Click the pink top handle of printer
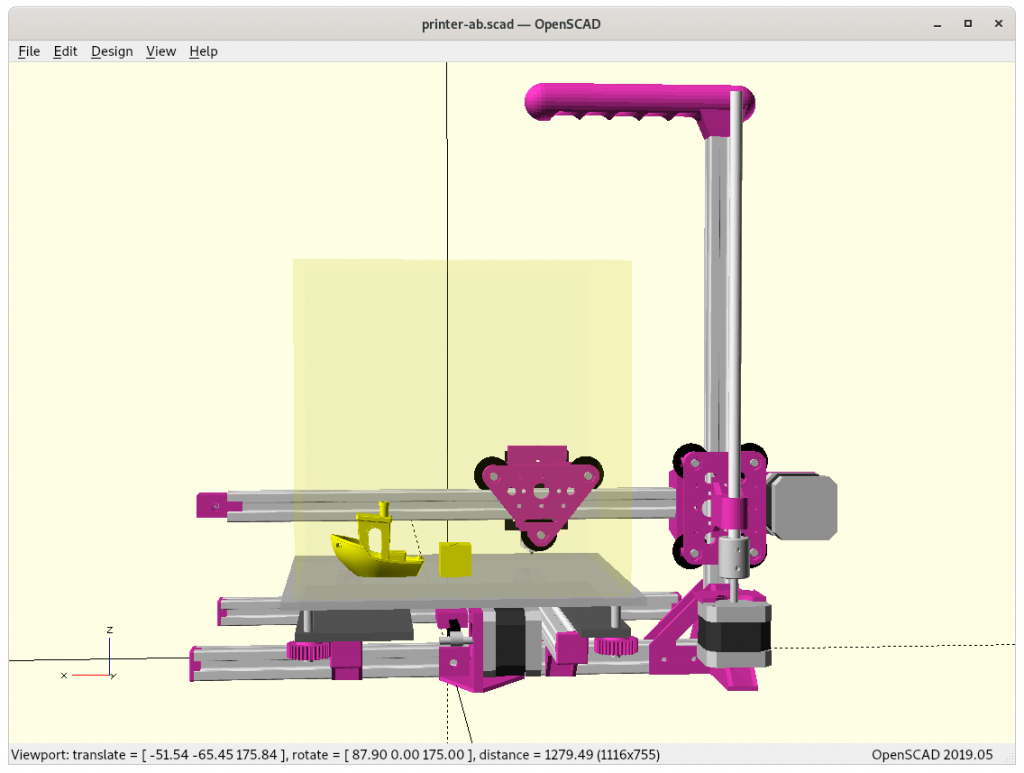 [x=639, y=104]
